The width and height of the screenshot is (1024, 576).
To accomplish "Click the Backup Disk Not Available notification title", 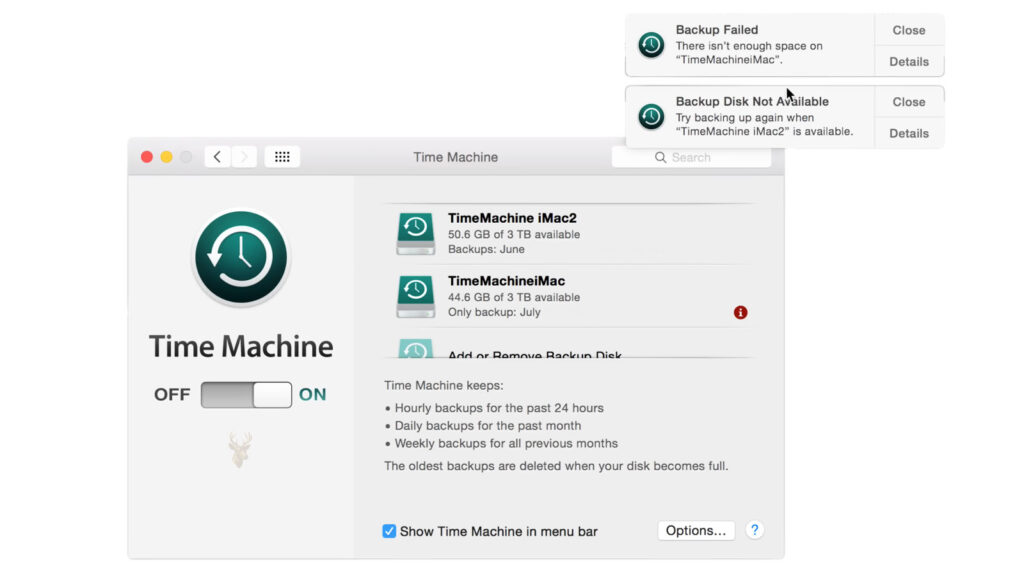I will coord(752,102).
